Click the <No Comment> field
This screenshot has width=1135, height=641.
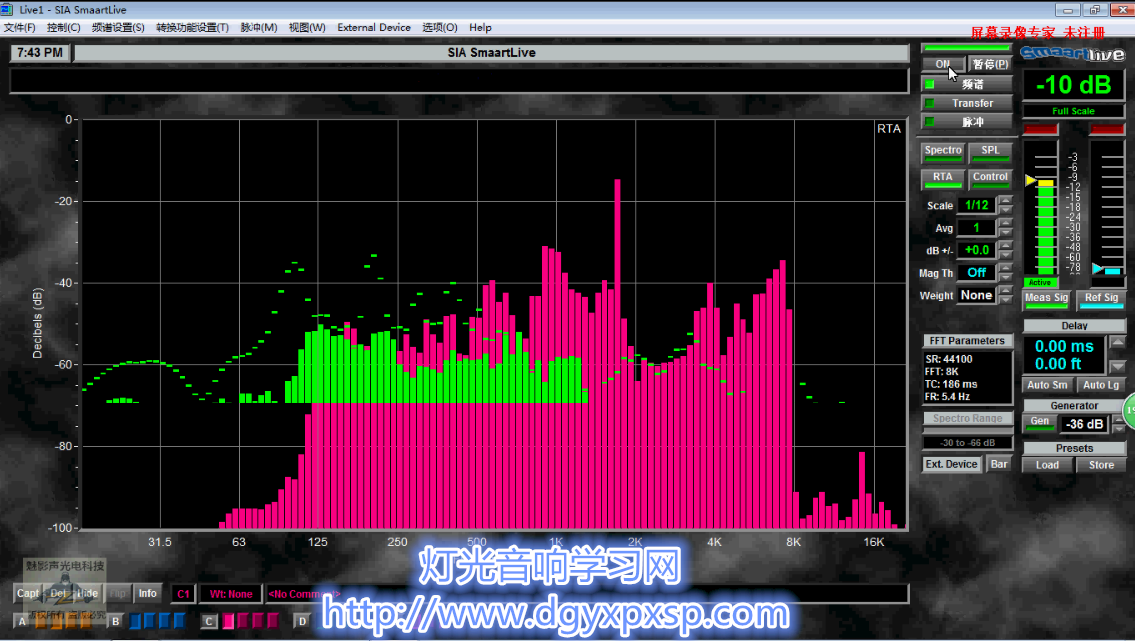click(x=586, y=594)
